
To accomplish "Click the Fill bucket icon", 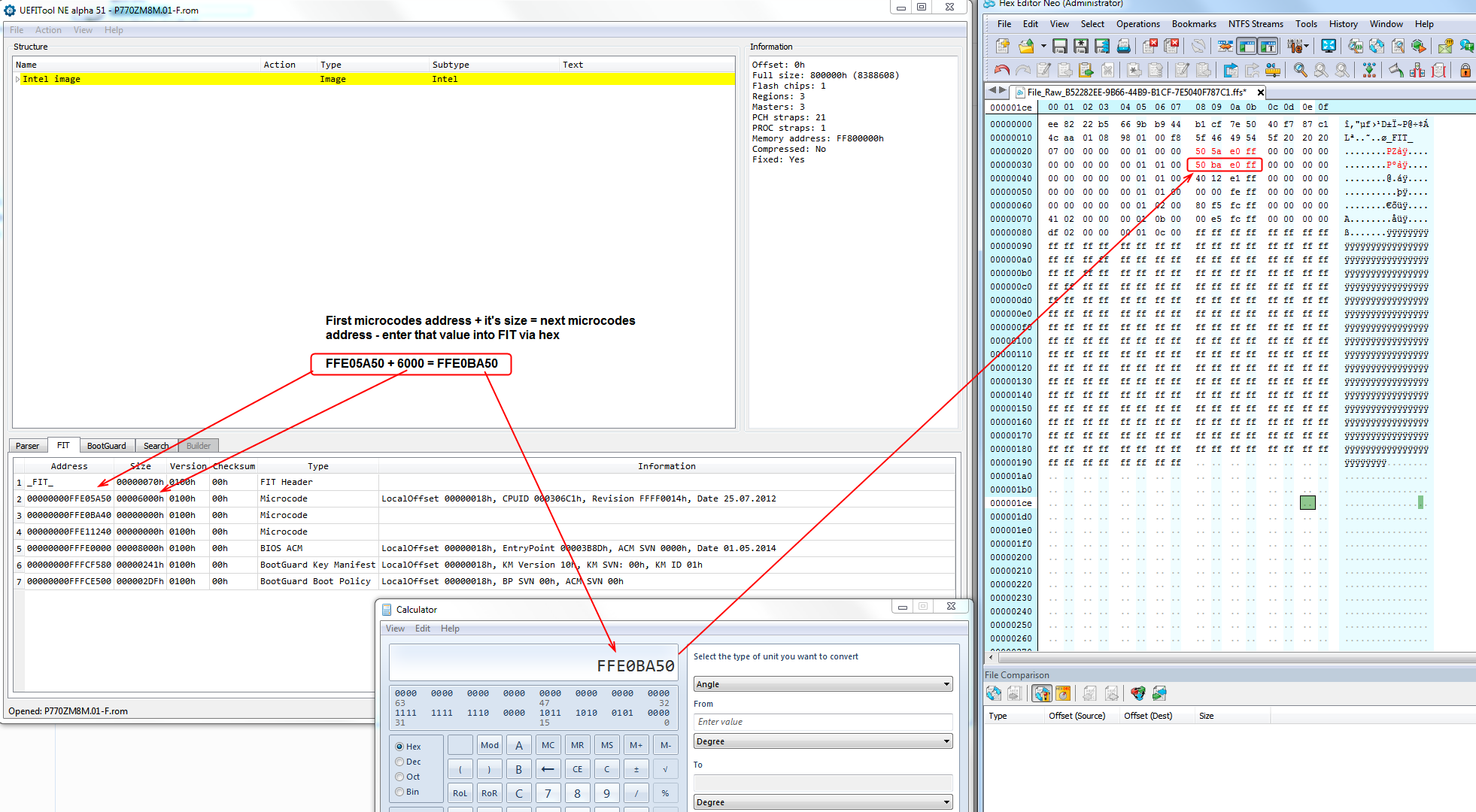I will (x=1397, y=70).
